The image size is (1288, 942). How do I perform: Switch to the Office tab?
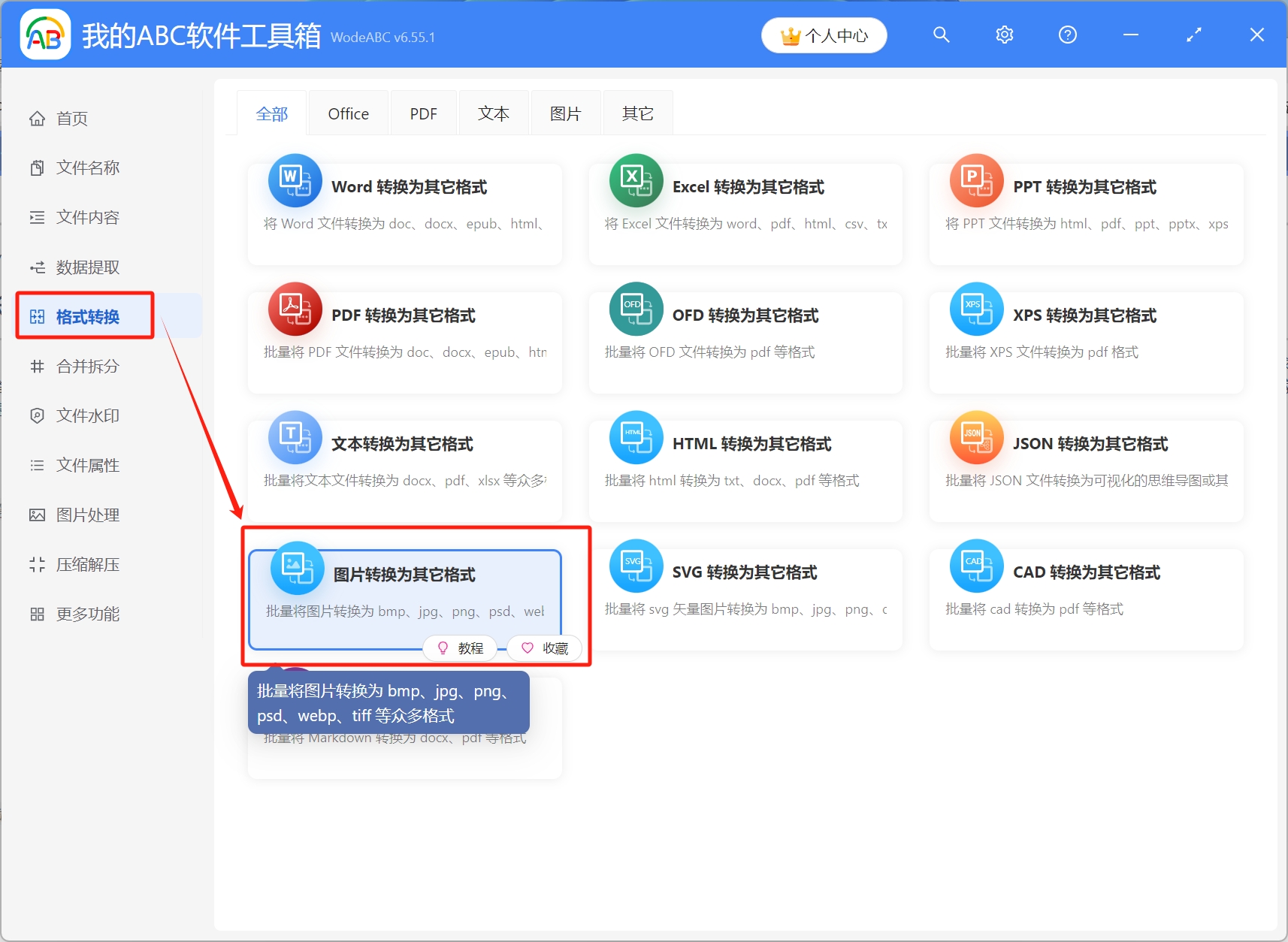pyautogui.click(x=348, y=114)
